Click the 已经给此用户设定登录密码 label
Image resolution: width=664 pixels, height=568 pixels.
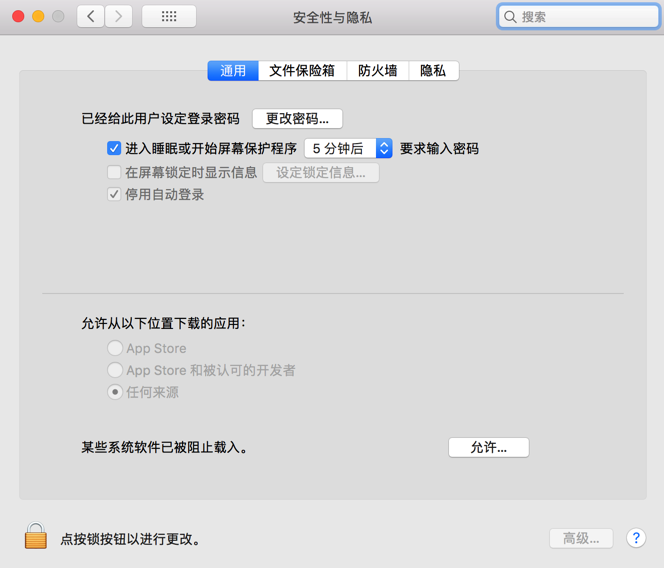pyautogui.click(x=160, y=119)
